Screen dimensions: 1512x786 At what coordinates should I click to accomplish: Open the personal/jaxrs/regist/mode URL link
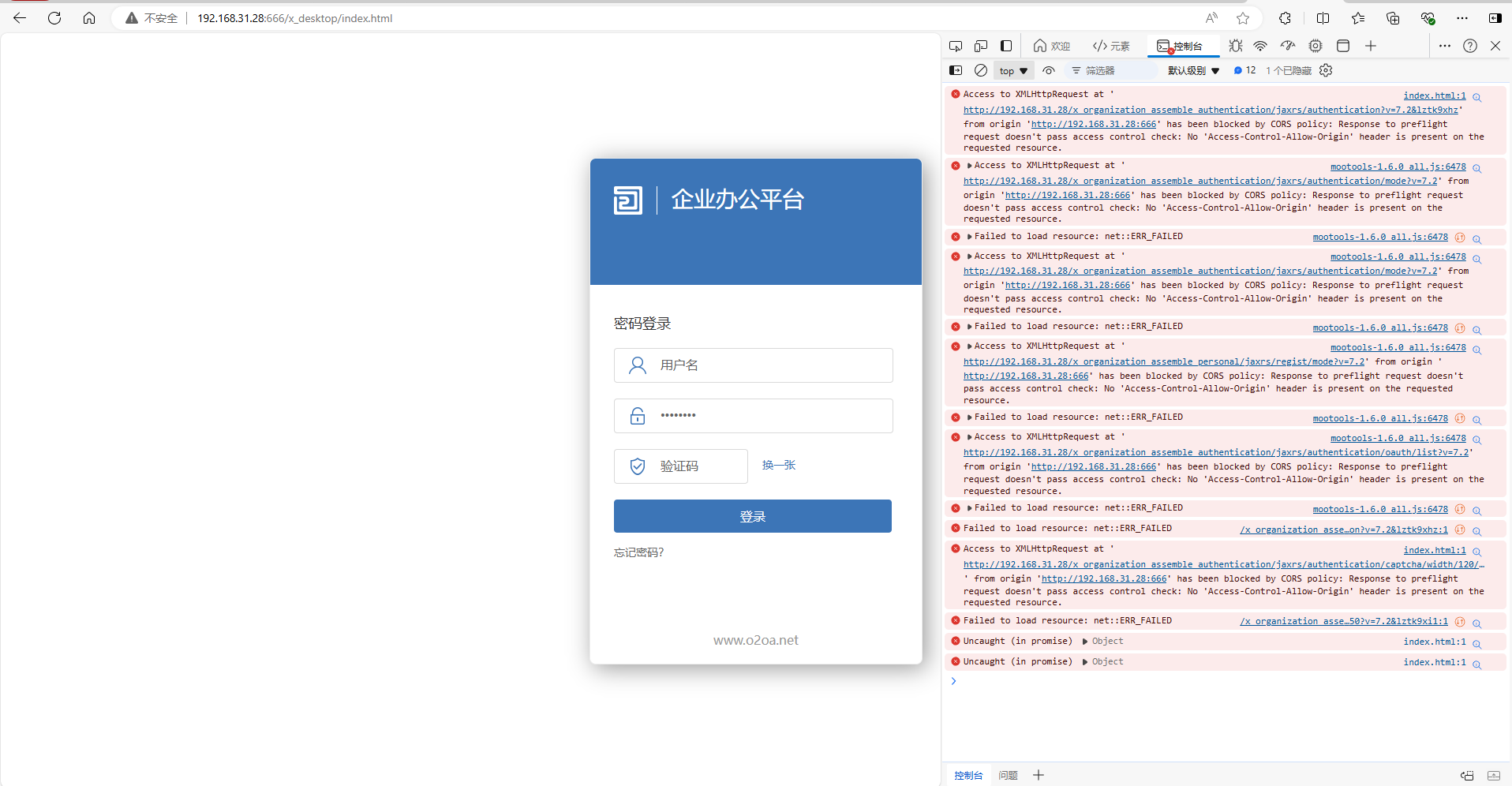(x=1164, y=362)
